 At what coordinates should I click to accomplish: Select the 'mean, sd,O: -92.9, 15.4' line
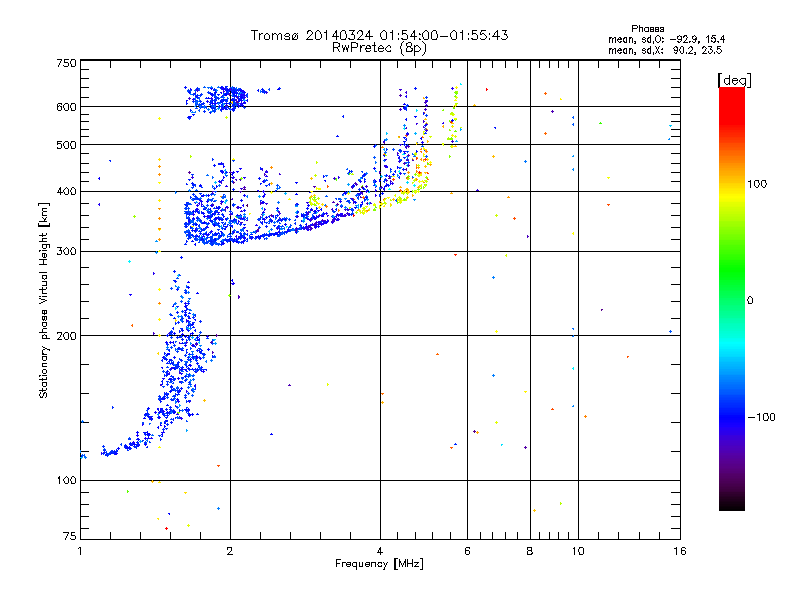[666, 39]
